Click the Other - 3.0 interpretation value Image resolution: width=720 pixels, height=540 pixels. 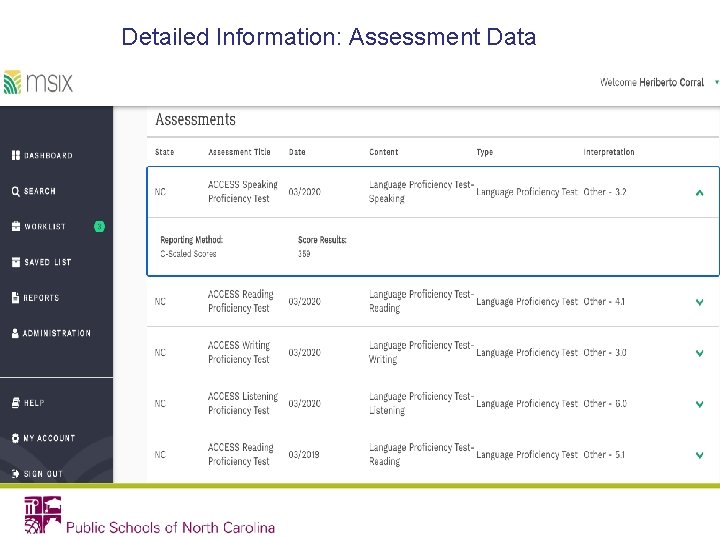point(605,353)
